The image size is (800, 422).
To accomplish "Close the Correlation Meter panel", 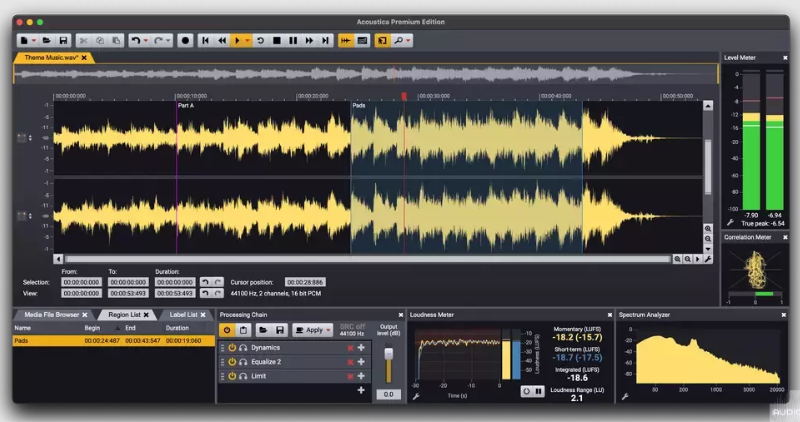I will tap(785, 237).
